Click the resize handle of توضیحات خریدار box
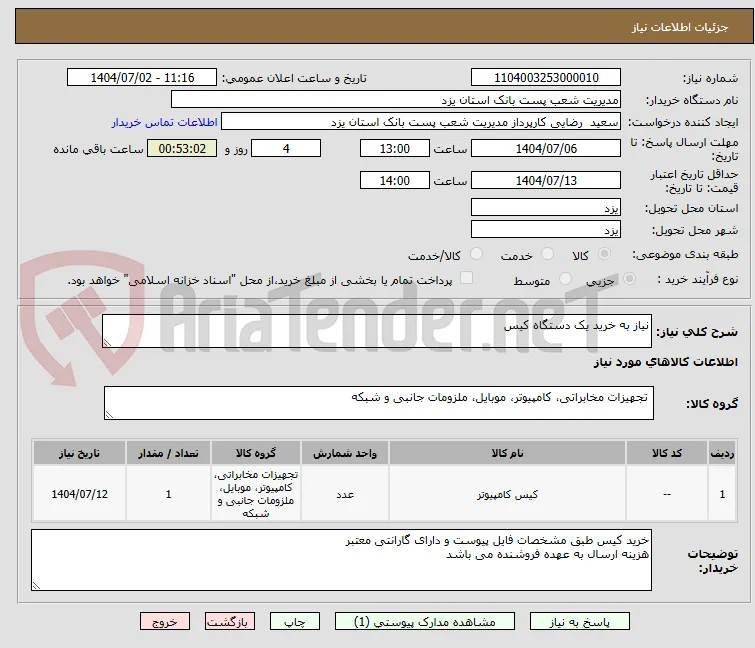The height and width of the screenshot is (648, 755). coord(37,585)
